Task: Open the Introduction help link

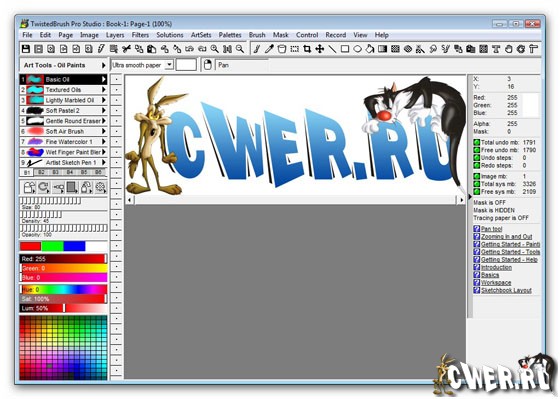Action: [x=496, y=267]
